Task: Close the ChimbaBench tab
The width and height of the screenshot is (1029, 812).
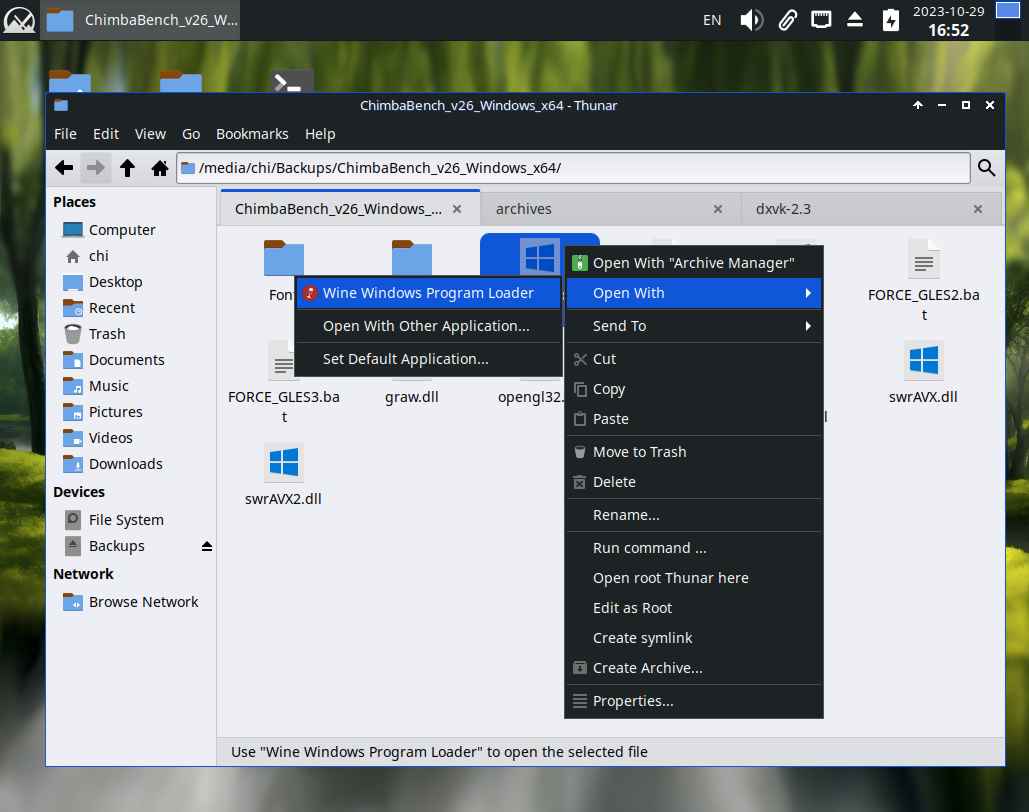Action: coord(457,209)
